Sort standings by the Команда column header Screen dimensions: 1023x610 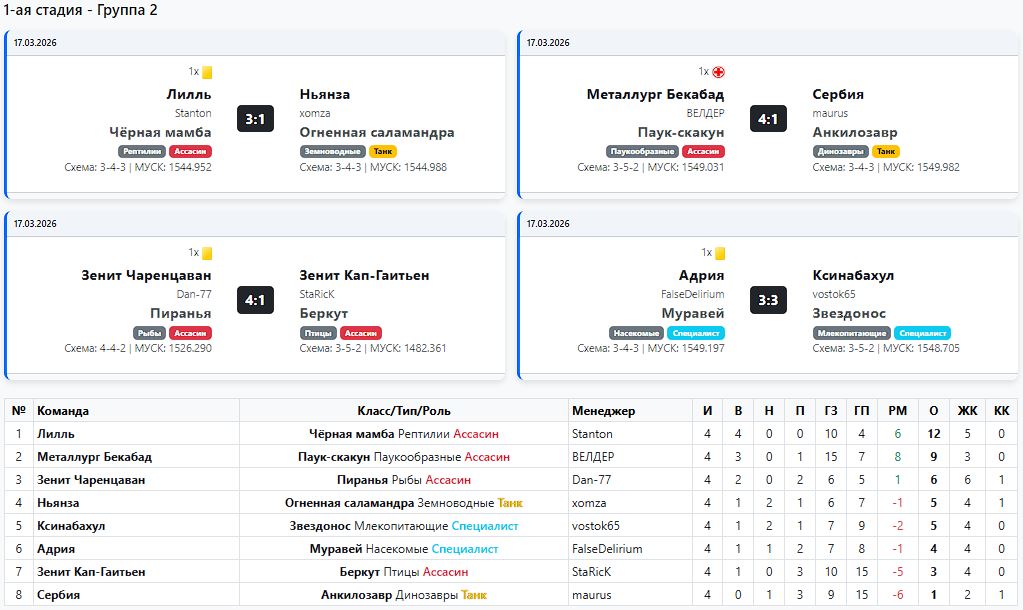coord(63,411)
